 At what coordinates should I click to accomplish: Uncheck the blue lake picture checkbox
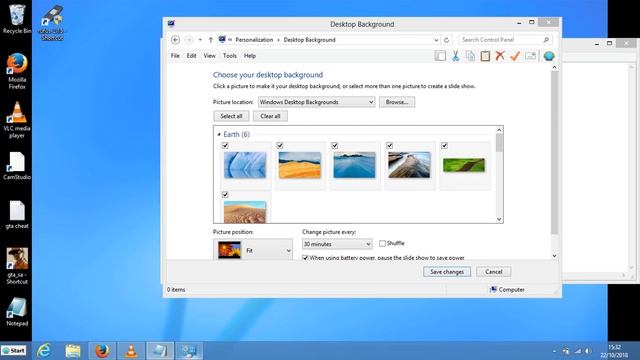tap(335, 146)
